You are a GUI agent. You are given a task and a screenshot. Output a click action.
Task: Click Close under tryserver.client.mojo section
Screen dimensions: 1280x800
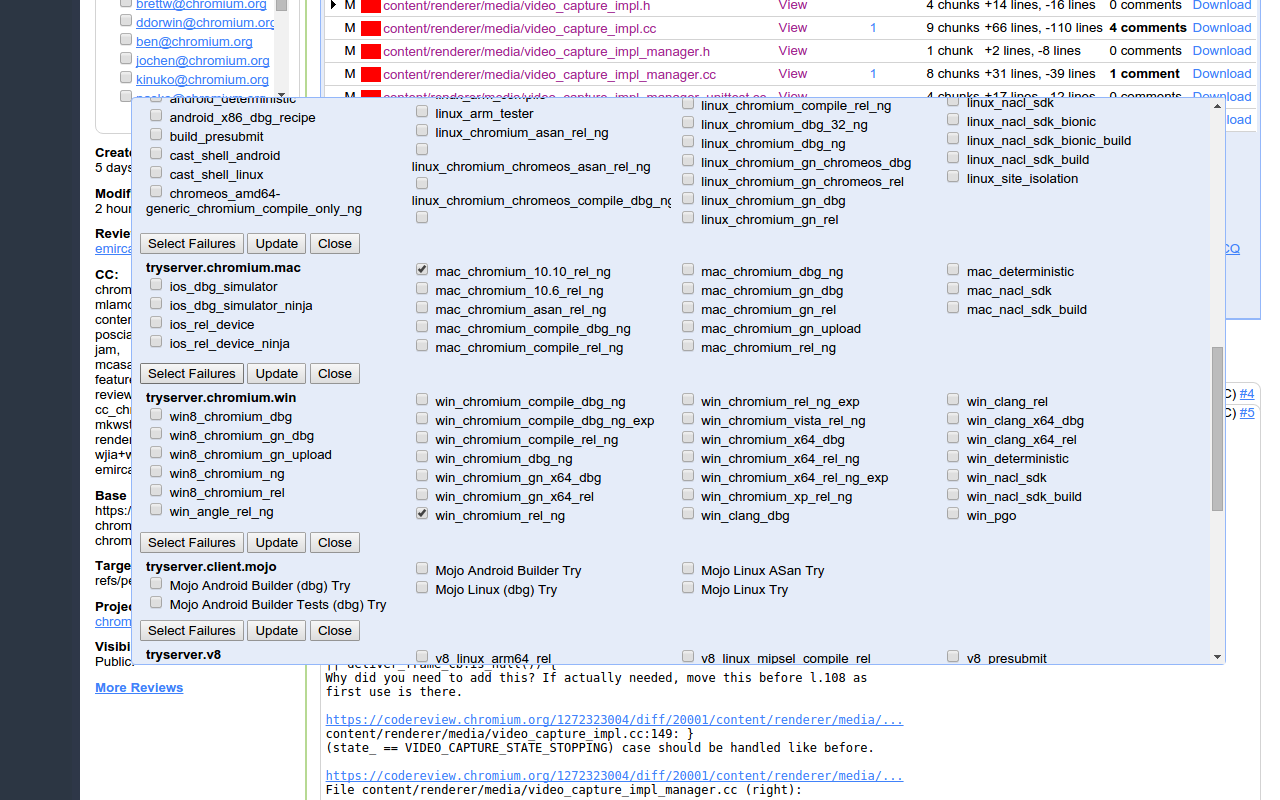[335, 631]
